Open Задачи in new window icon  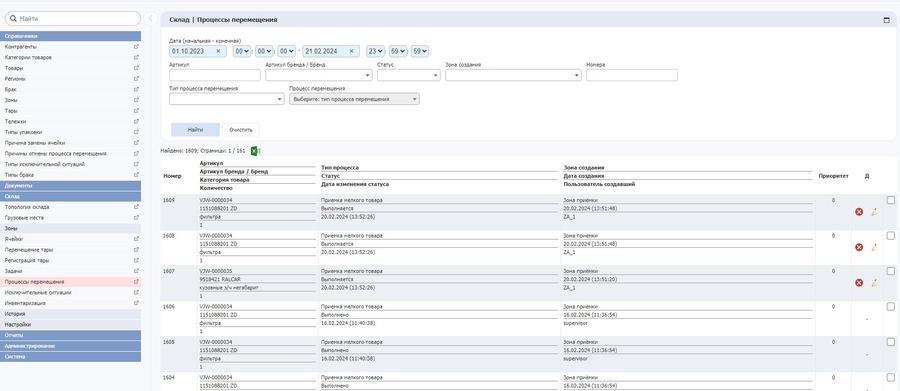tap(136, 270)
